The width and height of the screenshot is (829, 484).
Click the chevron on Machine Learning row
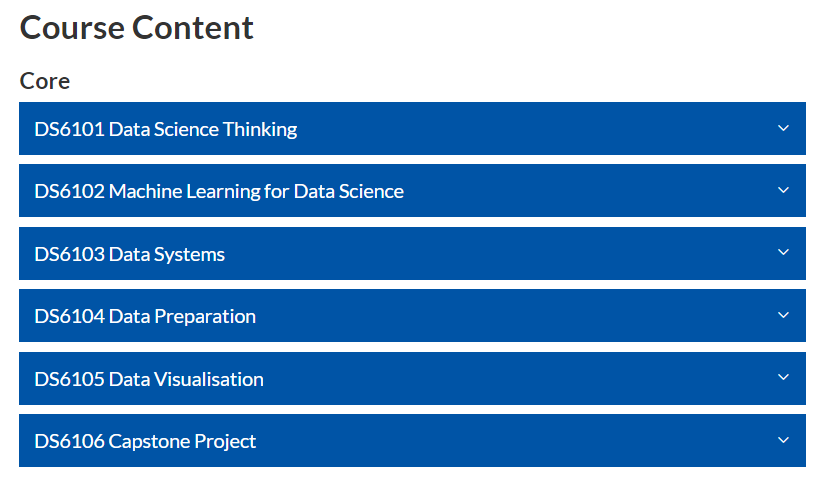pyautogui.click(x=783, y=190)
